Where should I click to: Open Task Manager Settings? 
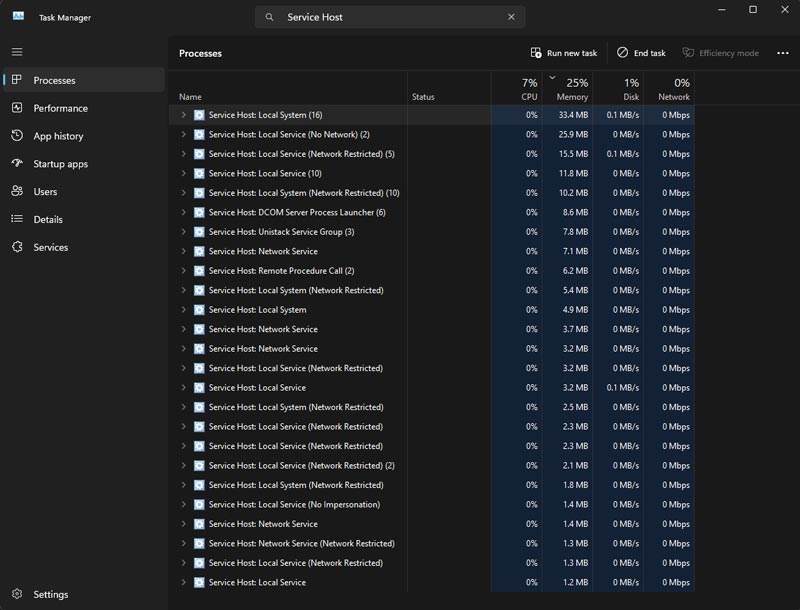(84, 594)
